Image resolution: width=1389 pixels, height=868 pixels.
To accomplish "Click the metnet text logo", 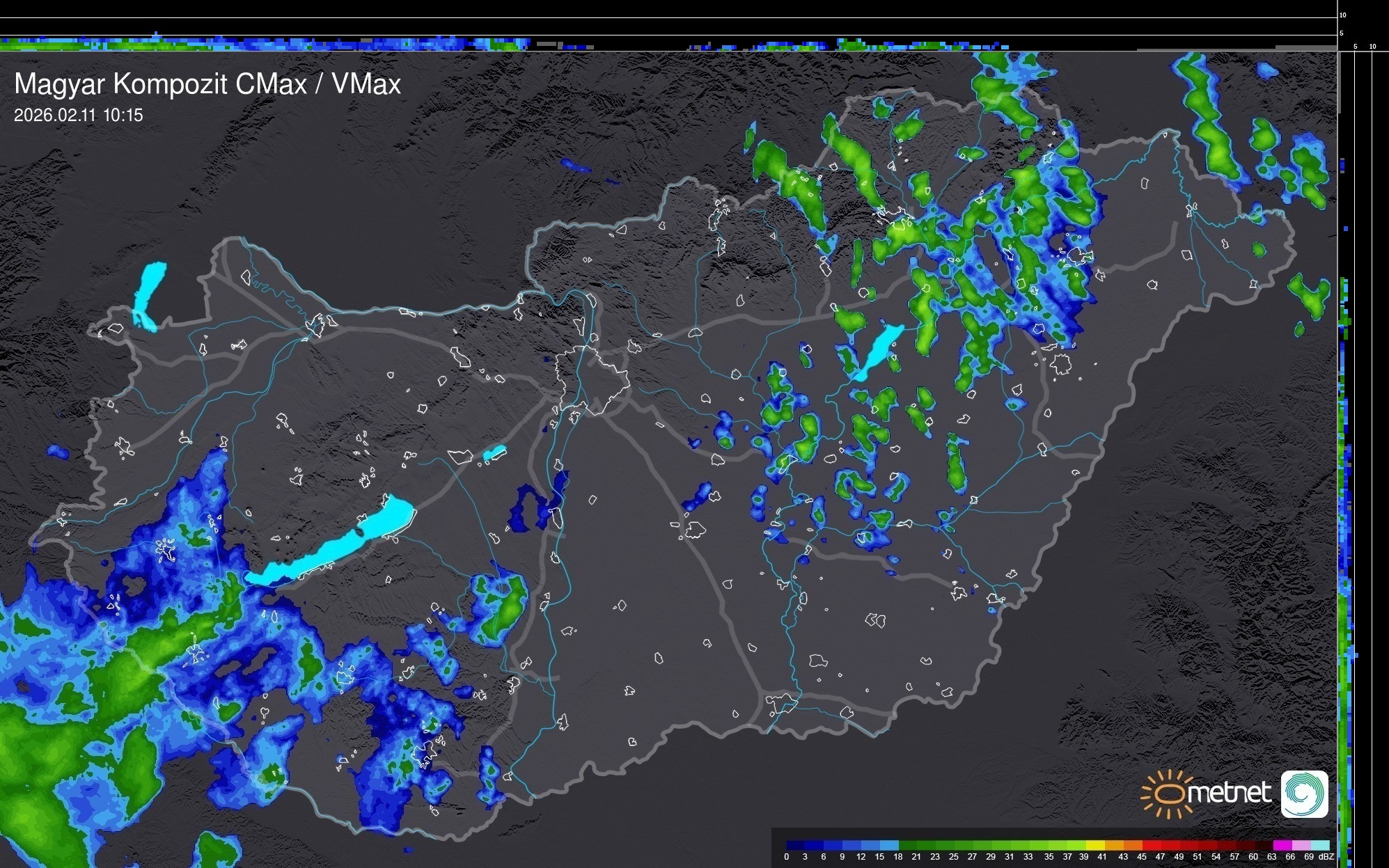I will tap(1229, 793).
